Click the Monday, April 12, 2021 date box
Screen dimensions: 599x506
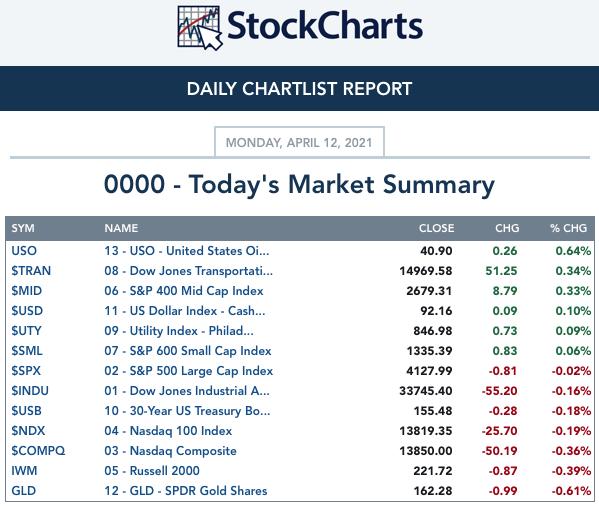pyautogui.click(x=299, y=142)
